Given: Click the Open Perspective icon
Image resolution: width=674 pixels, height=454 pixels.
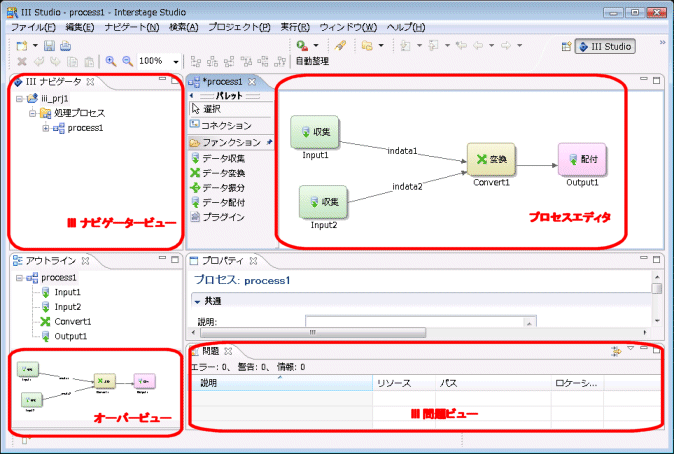Looking at the screenshot, I should tap(567, 46).
